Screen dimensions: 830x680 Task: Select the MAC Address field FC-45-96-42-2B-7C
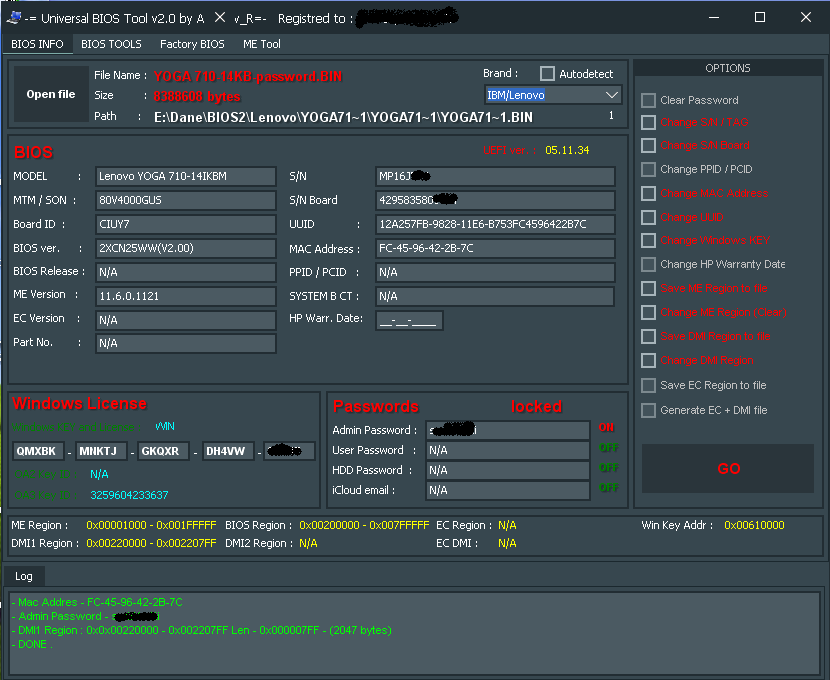(x=495, y=248)
